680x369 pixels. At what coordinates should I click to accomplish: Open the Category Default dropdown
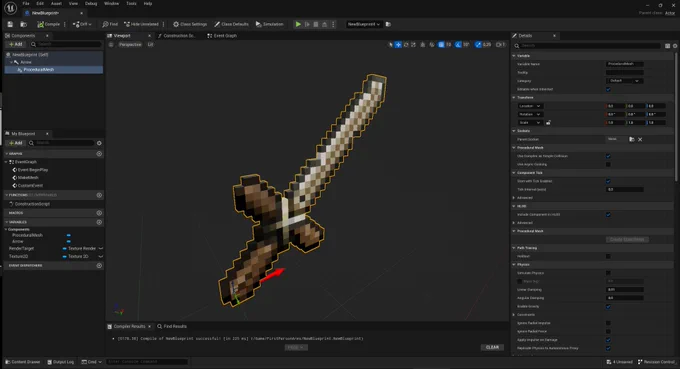point(624,81)
